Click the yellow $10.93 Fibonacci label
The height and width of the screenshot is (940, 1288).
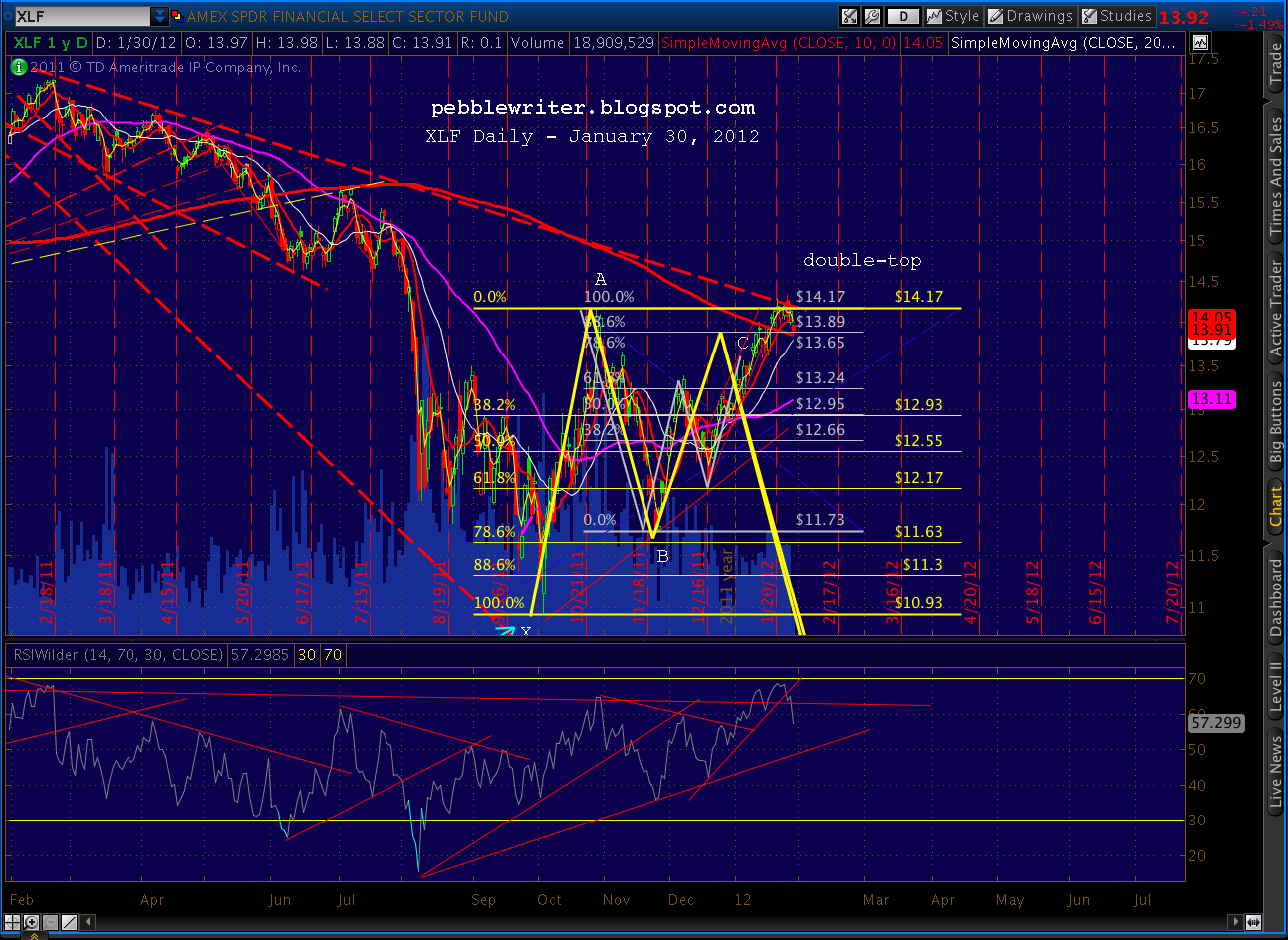coord(918,603)
